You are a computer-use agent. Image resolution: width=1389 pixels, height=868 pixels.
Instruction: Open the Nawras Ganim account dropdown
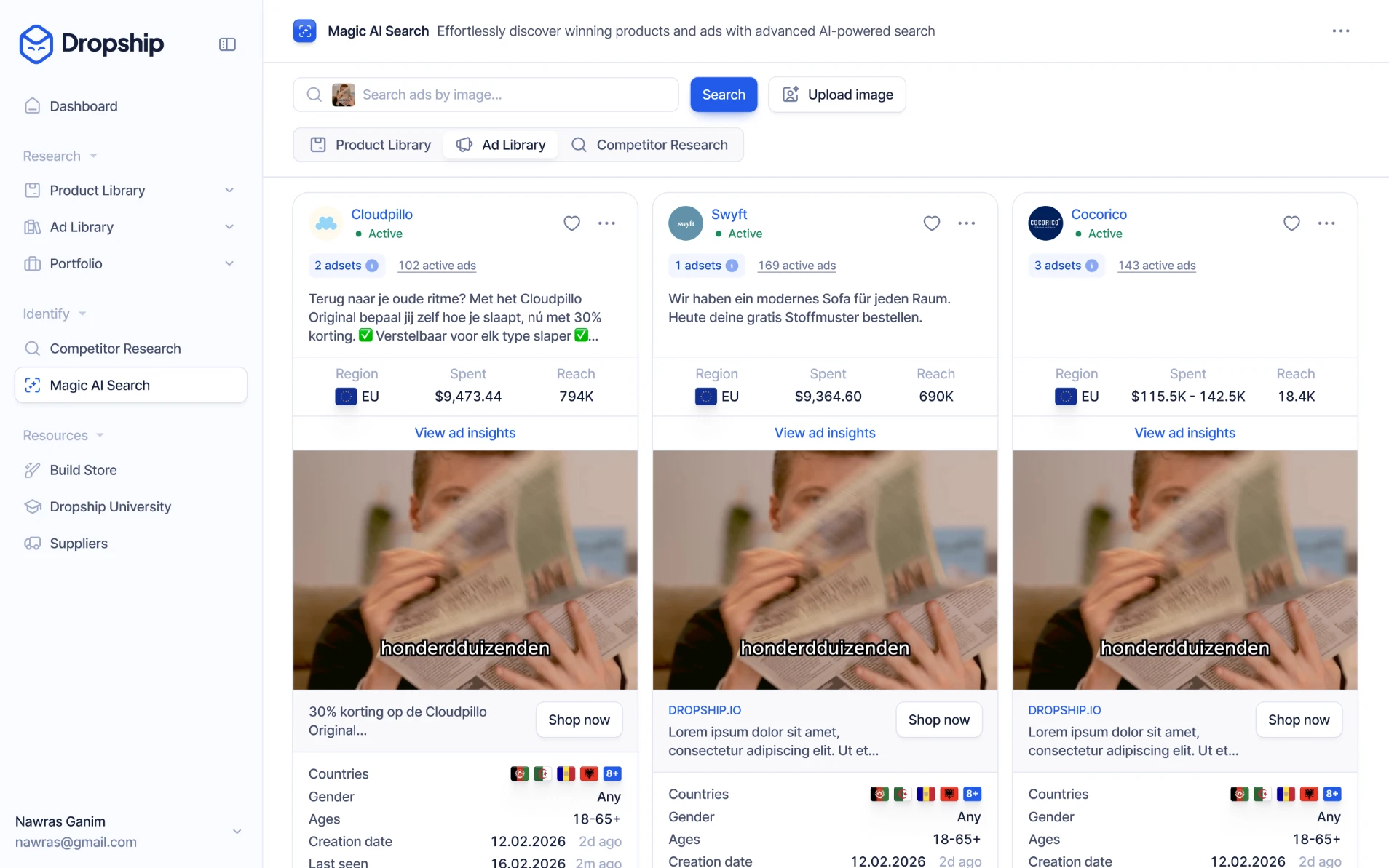coord(237,831)
